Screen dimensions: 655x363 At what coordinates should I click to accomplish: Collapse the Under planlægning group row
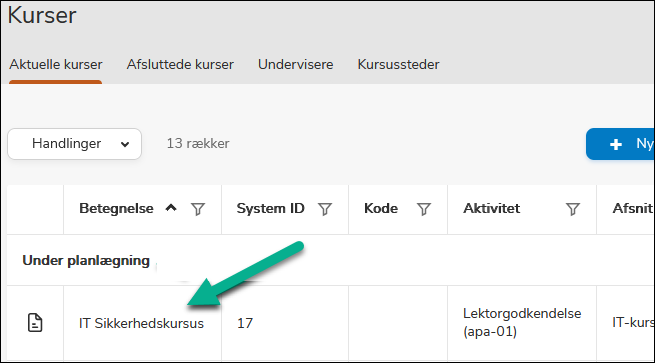click(x=86, y=260)
